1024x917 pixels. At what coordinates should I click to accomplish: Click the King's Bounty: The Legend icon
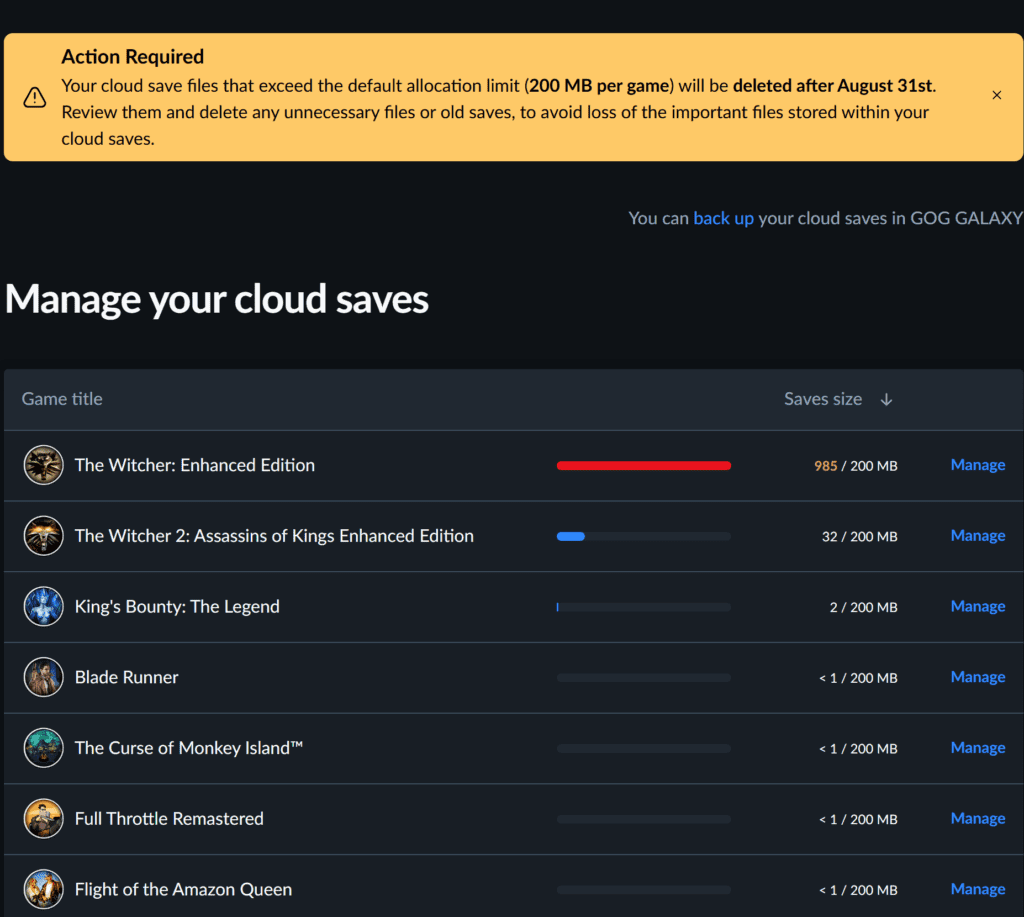(44, 606)
